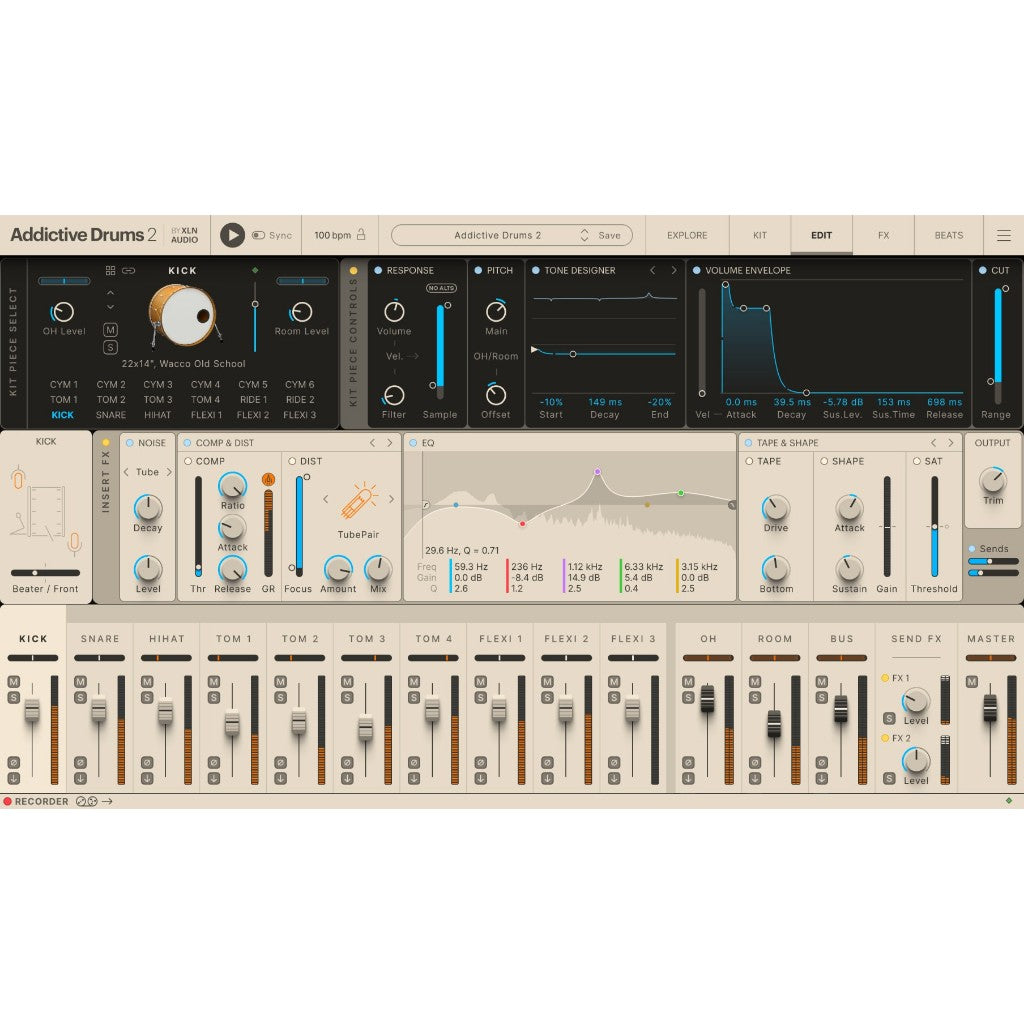Screen dimensions: 1024x1024
Task: Click the red Recorder icon
Action: pyautogui.click(x=8, y=801)
